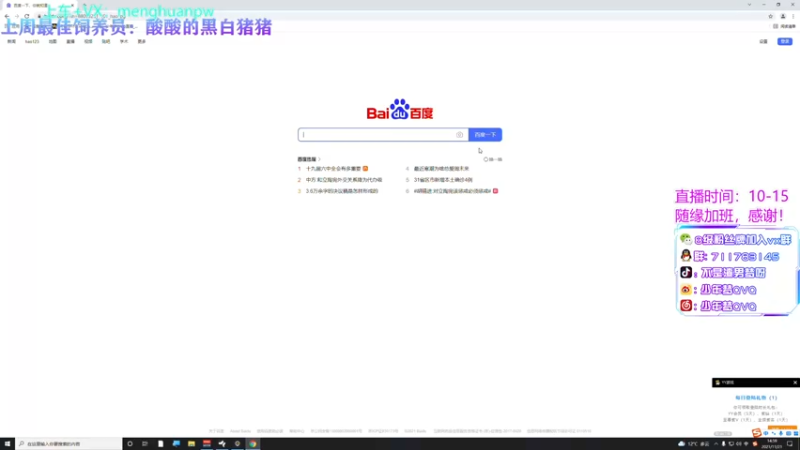Click the Sogou S logo on IME toolbar
Image resolution: width=800 pixels, height=450 pixels.
coord(757,433)
